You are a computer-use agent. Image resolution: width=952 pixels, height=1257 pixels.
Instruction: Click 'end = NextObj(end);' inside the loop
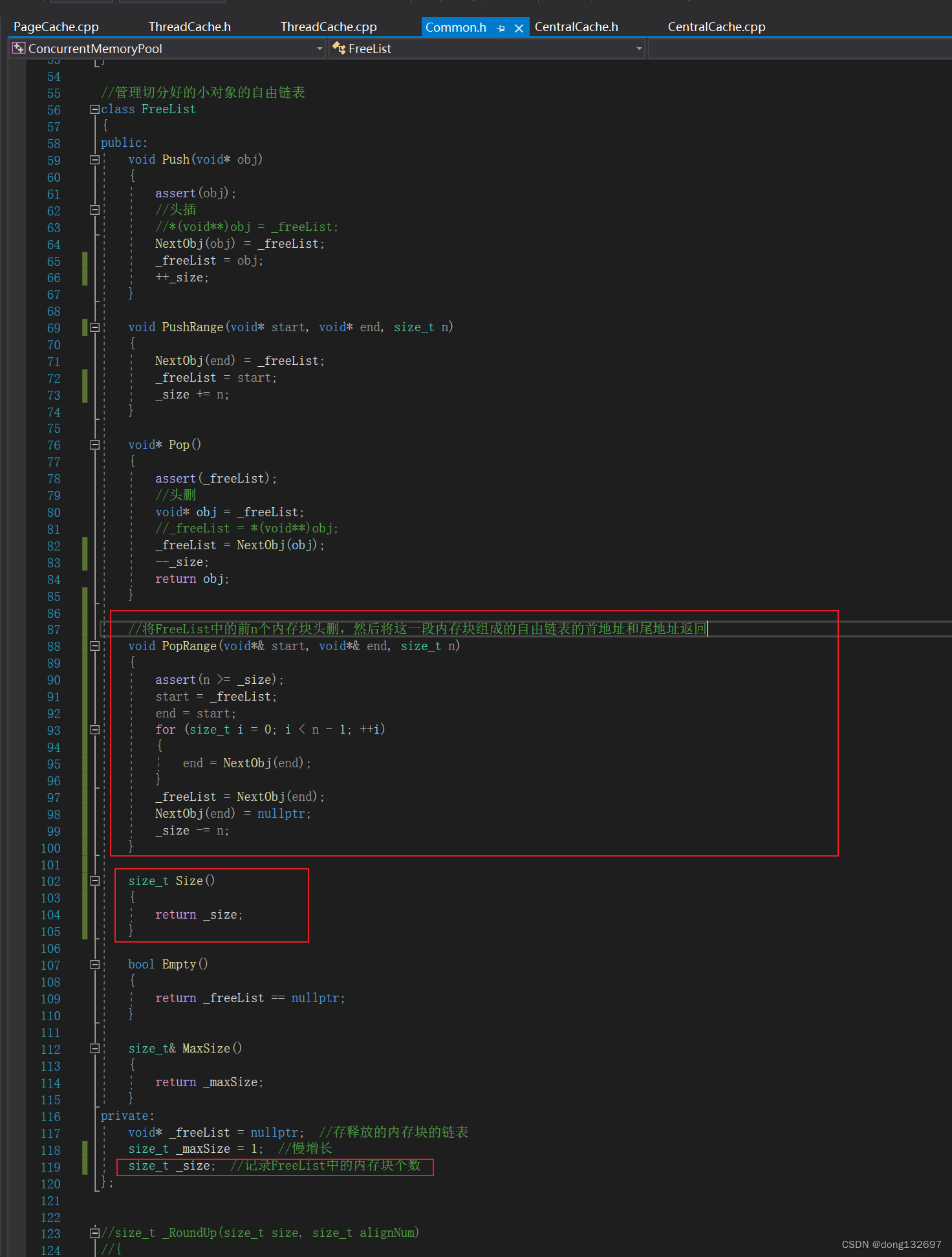click(x=247, y=763)
